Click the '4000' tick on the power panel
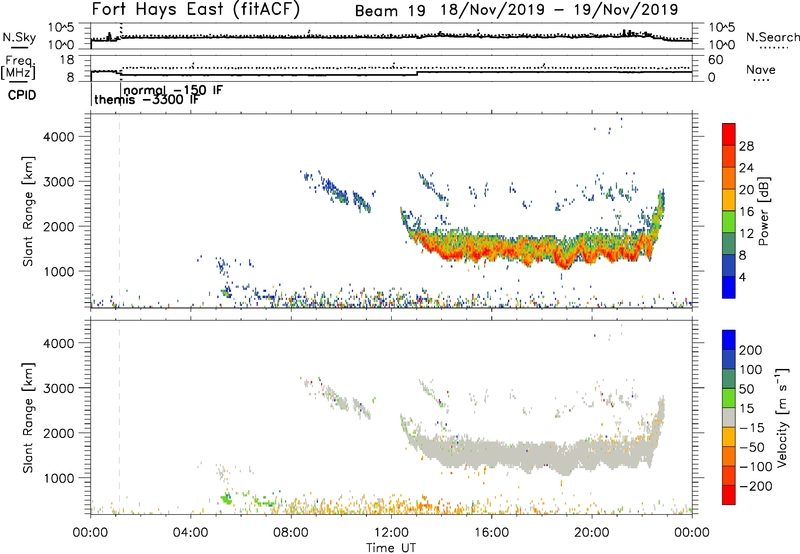The image size is (800, 554). coord(59,137)
